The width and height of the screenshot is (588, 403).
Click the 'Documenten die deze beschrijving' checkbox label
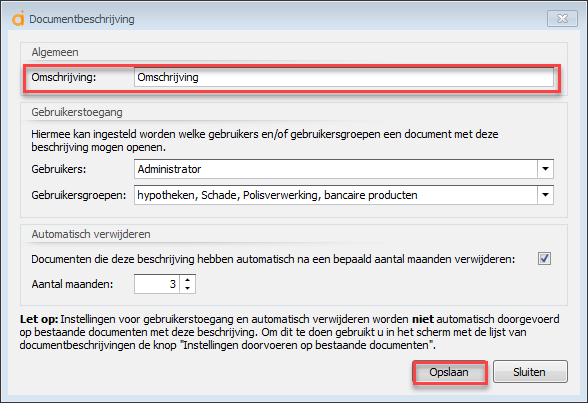pos(273,259)
